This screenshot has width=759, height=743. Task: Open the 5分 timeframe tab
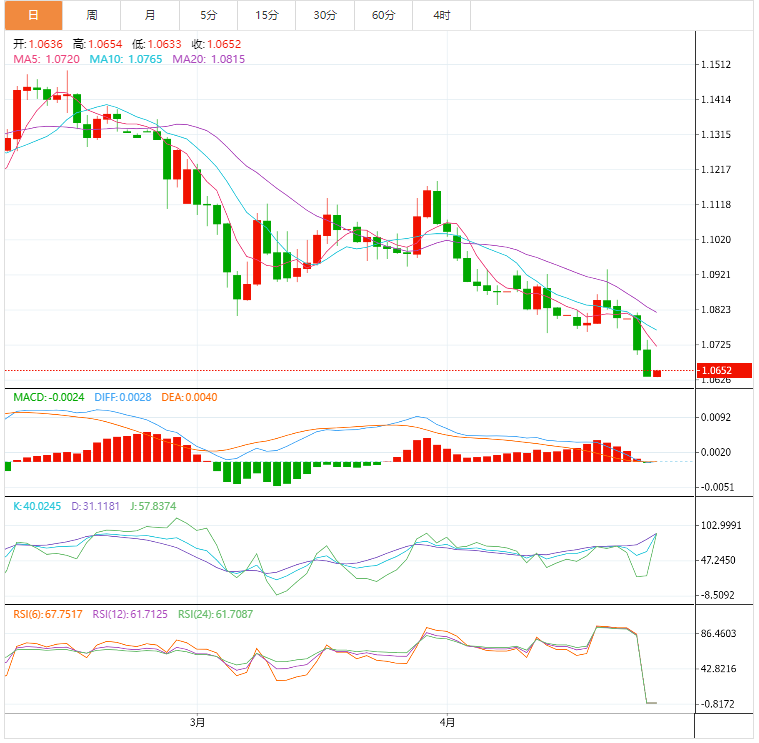[208, 15]
